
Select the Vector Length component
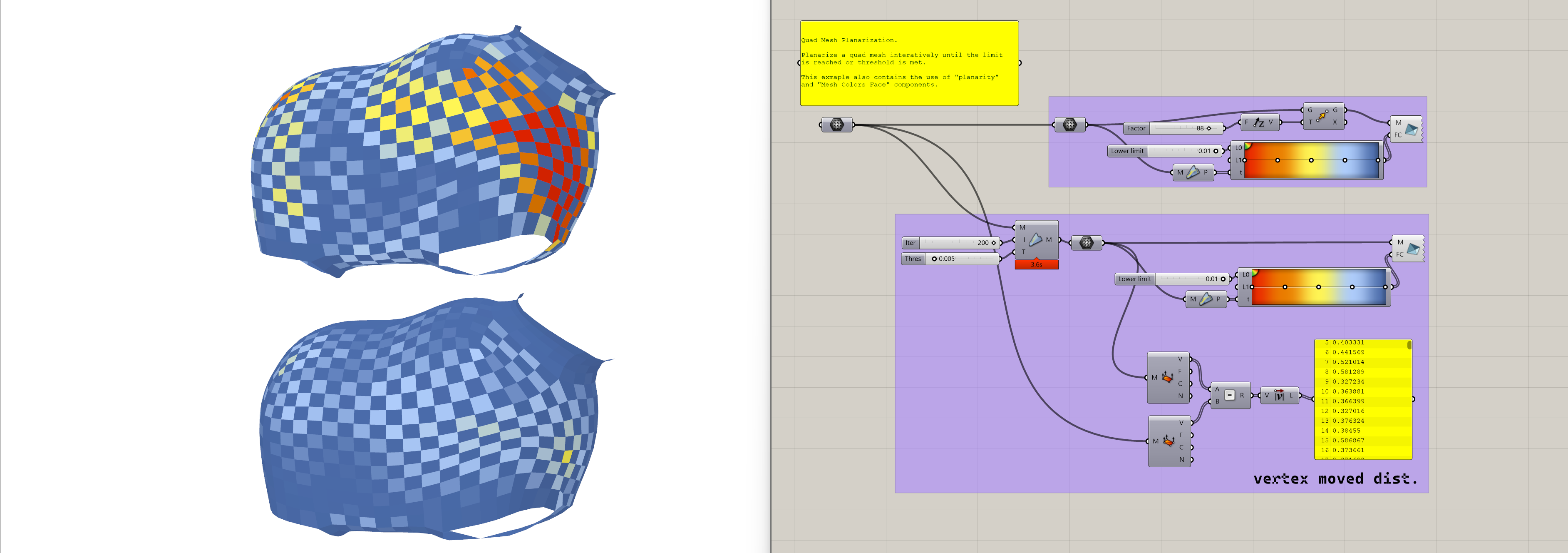click(1279, 396)
